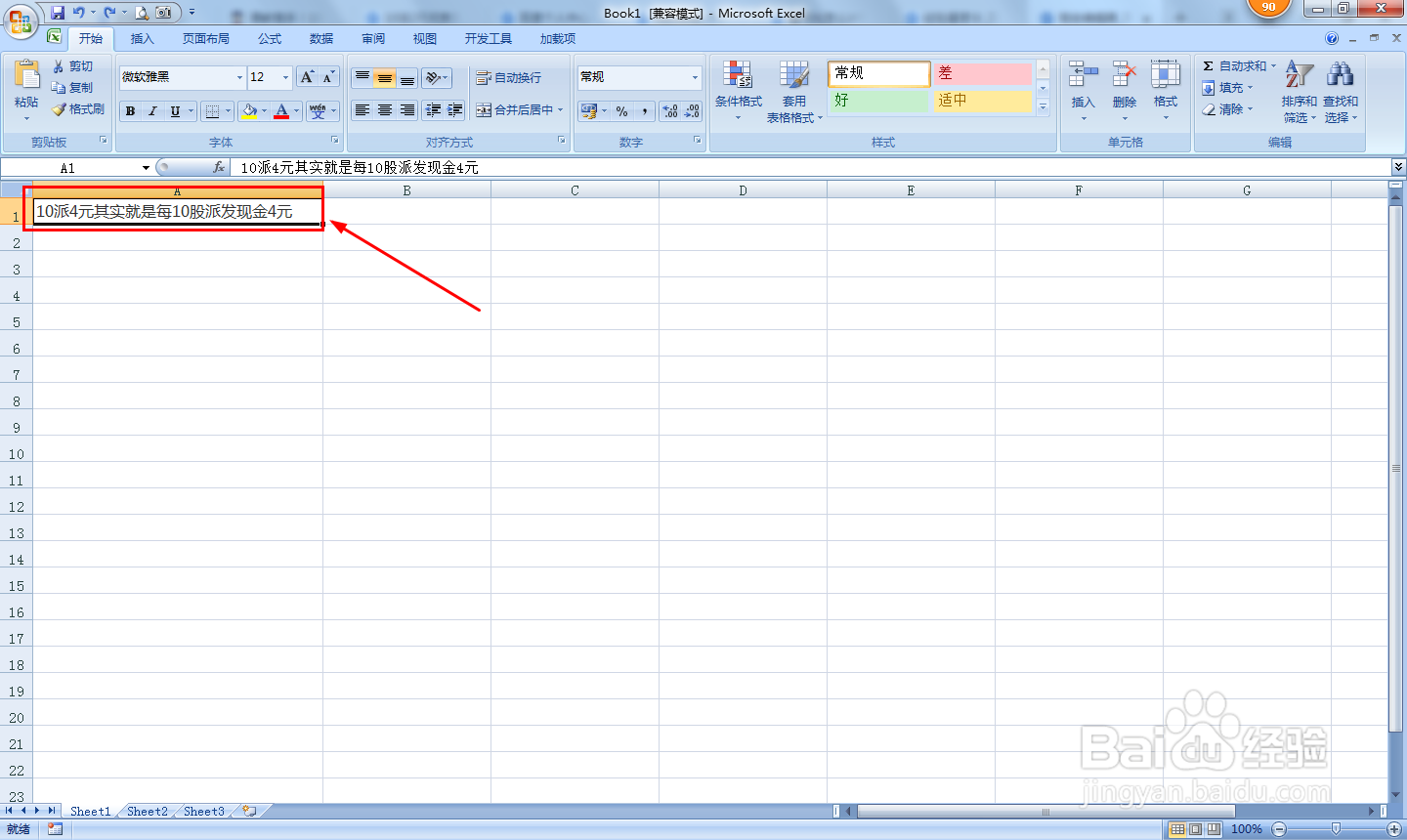Expand the cell styles gallery
The height and width of the screenshot is (840, 1407).
(x=1043, y=106)
